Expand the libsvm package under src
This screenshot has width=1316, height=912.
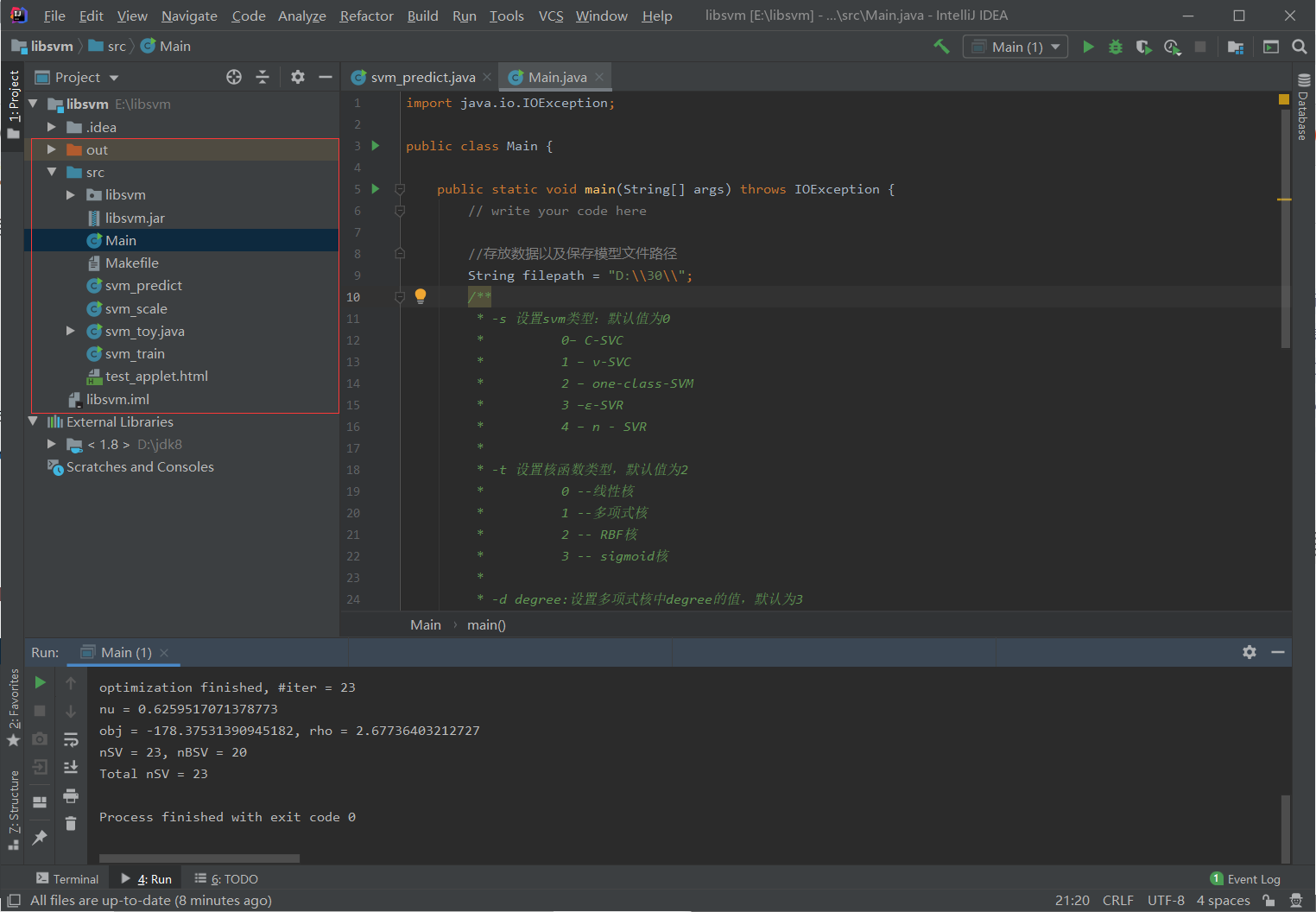point(71,194)
